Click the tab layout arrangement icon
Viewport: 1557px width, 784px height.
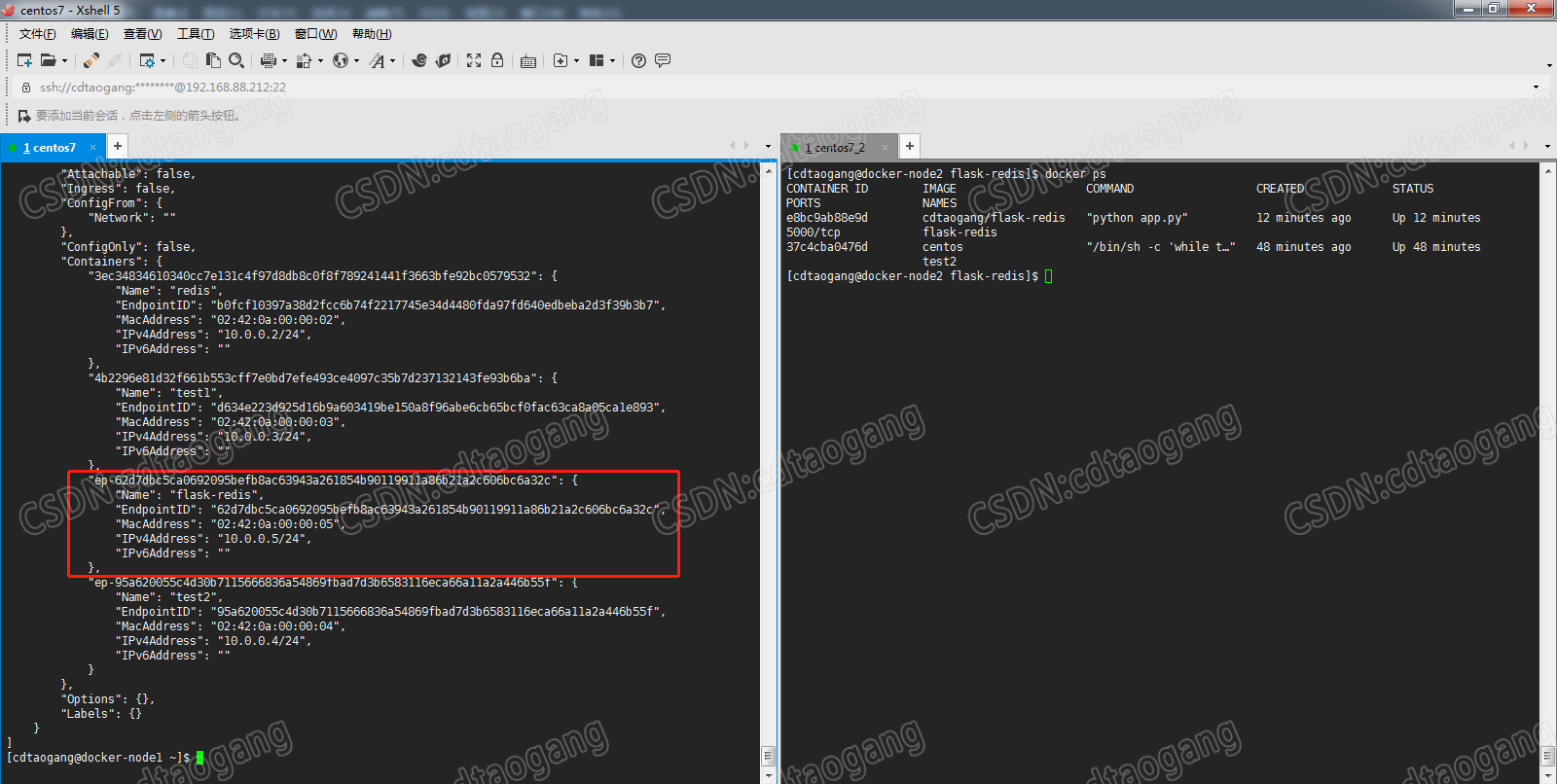coord(597,60)
